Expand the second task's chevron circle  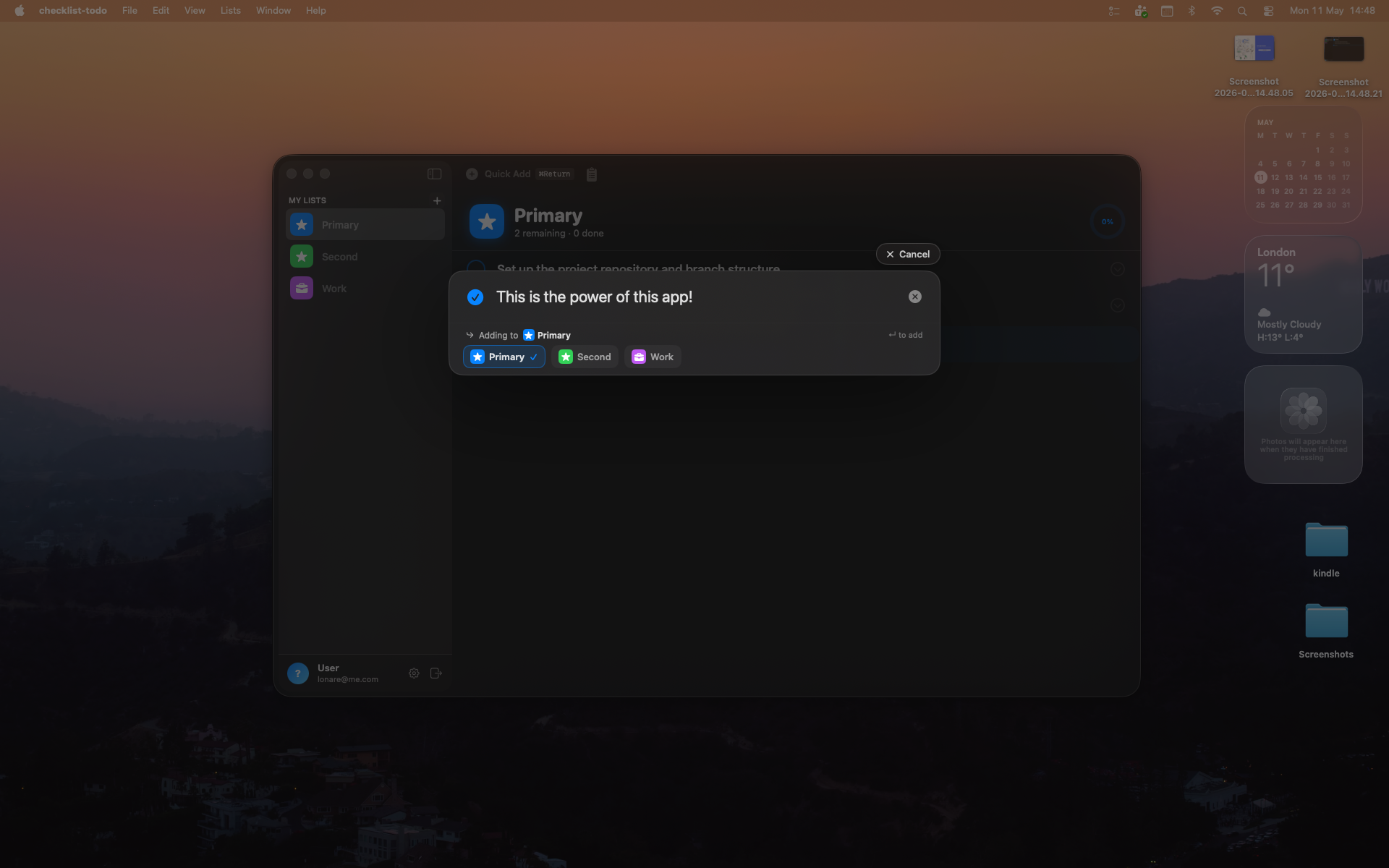tap(1118, 305)
